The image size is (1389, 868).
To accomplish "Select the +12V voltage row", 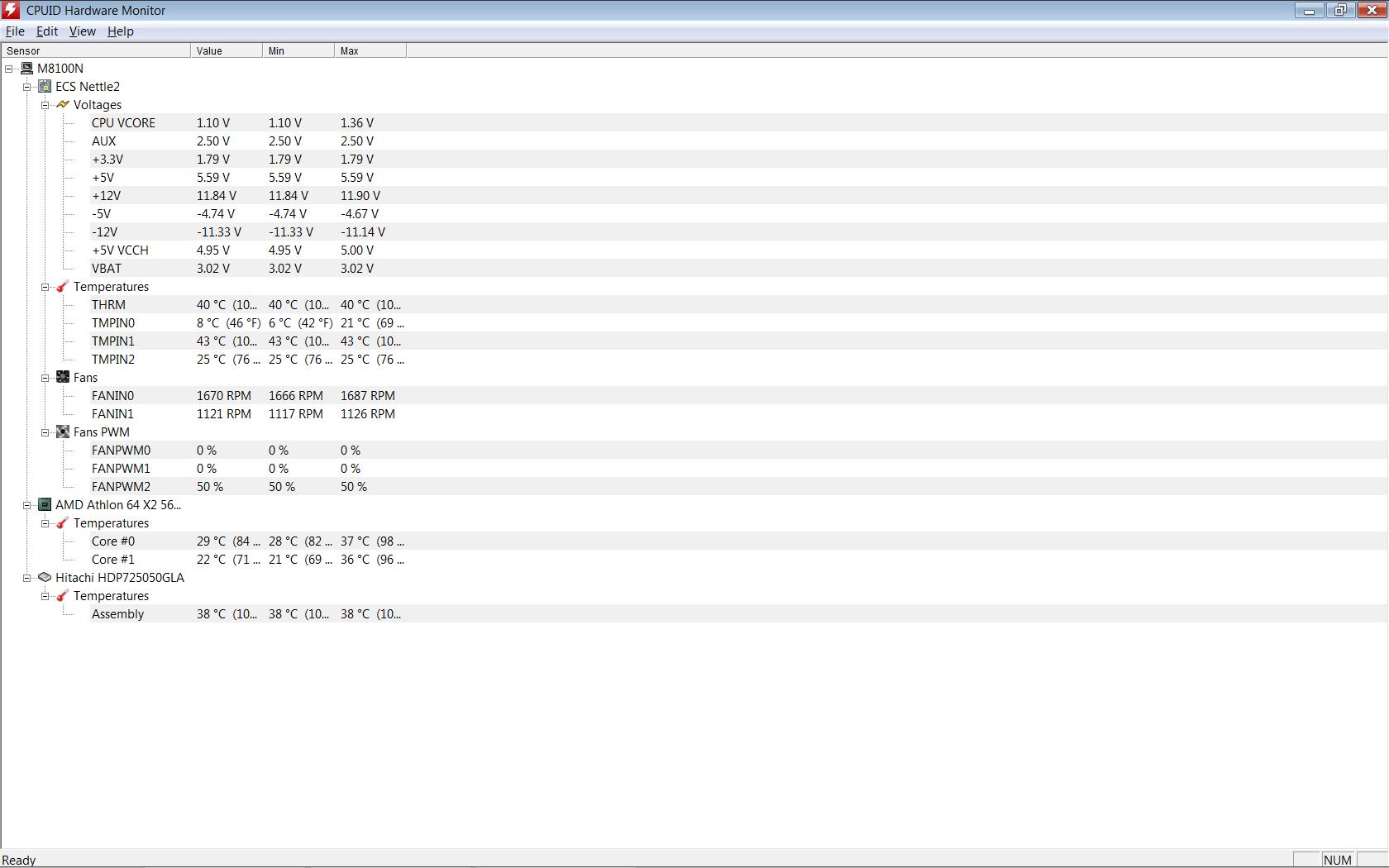I will point(738,196).
